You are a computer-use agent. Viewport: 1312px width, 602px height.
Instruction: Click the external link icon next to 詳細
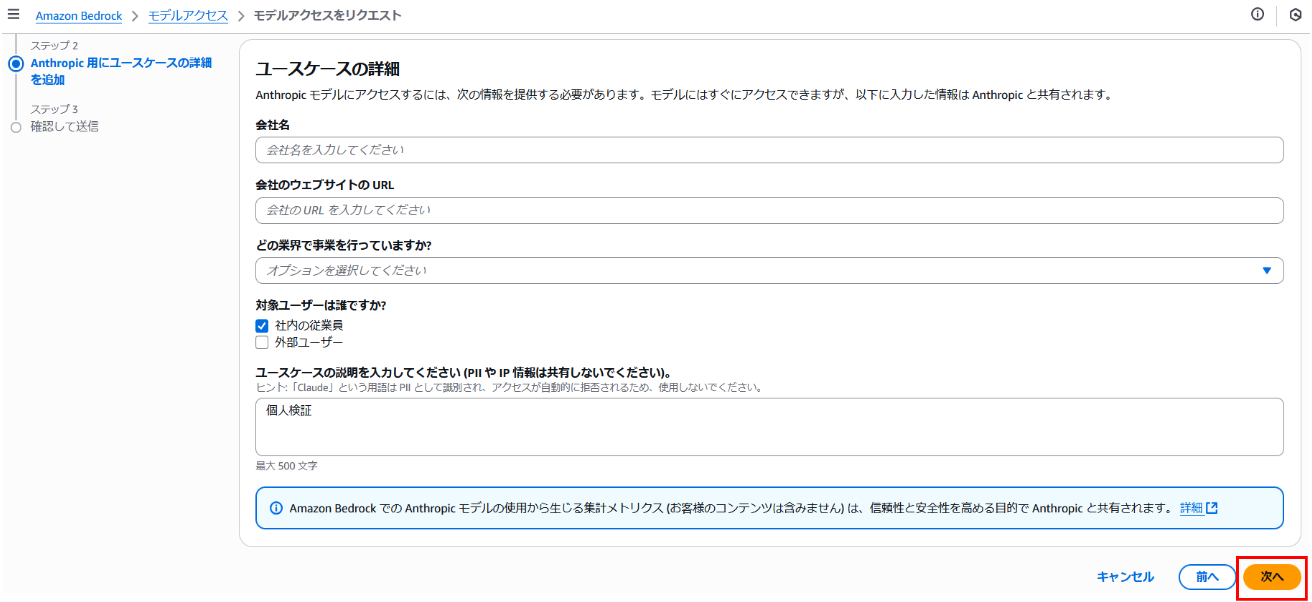pos(1212,508)
